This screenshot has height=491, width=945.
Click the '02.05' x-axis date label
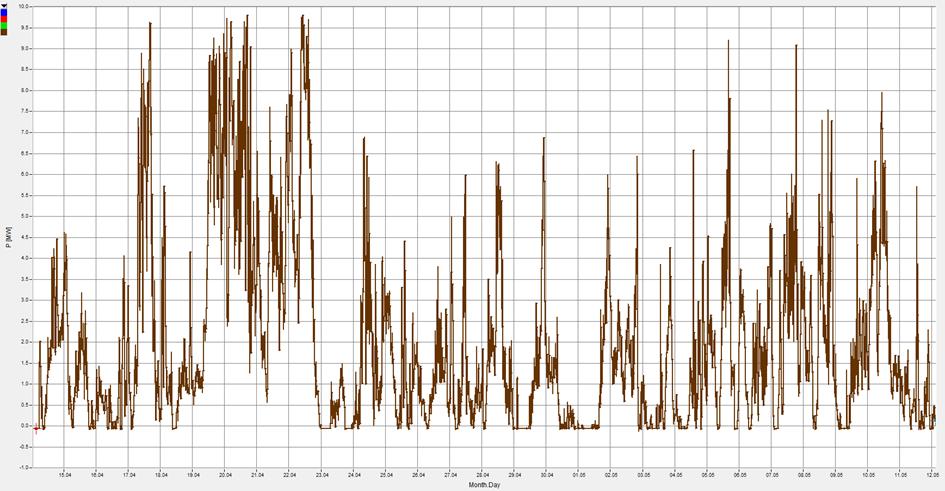coord(611,475)
